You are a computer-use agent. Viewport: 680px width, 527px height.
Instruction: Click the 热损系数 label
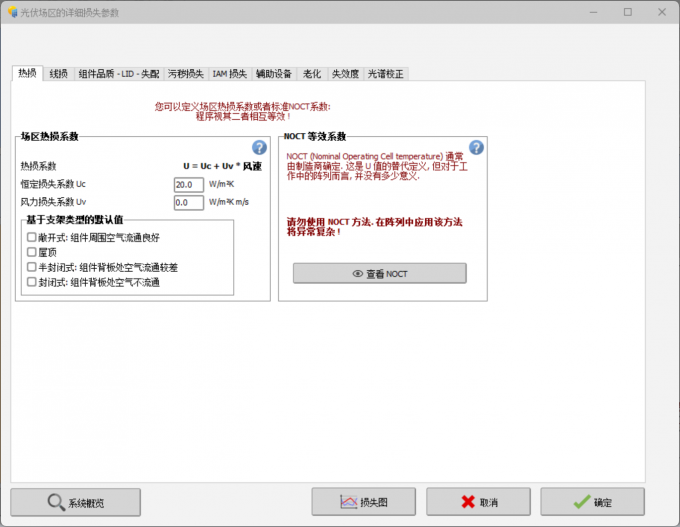pos(39,166)
